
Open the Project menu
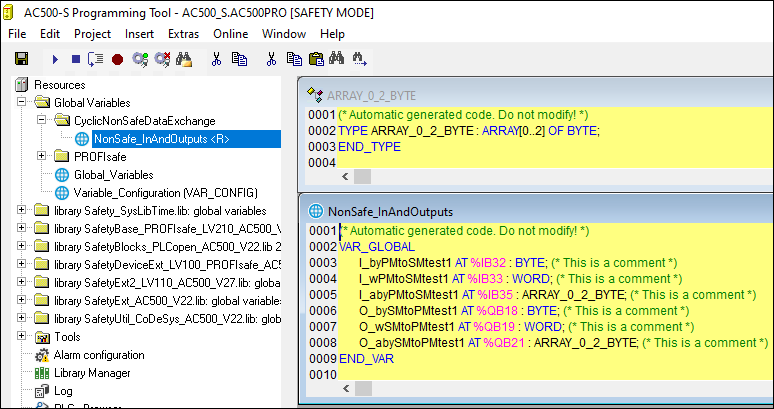[x=92, y=34]
